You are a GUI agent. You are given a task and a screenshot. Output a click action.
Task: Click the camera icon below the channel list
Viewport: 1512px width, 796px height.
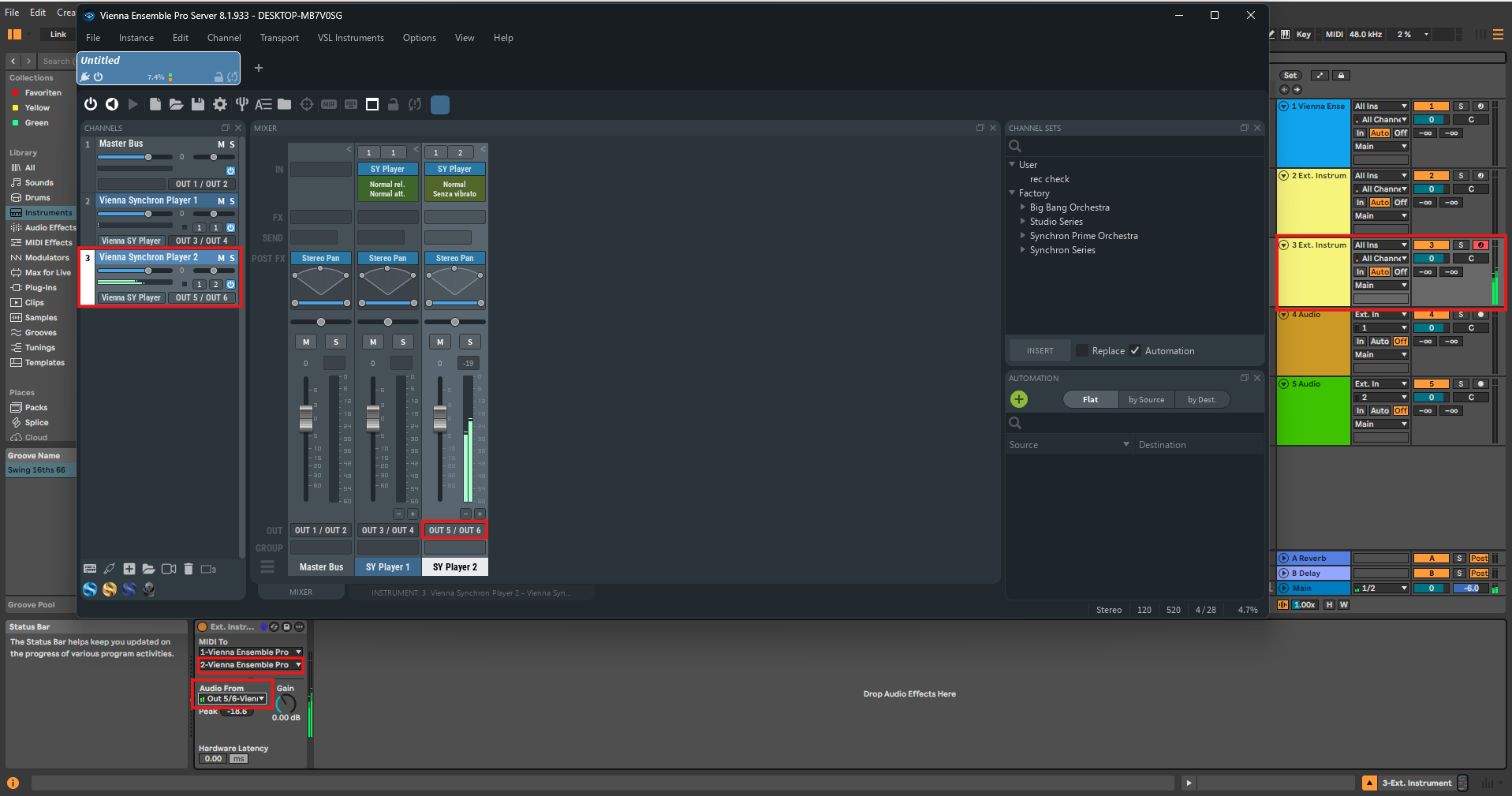pyautogui.click(x=169, y=569)
